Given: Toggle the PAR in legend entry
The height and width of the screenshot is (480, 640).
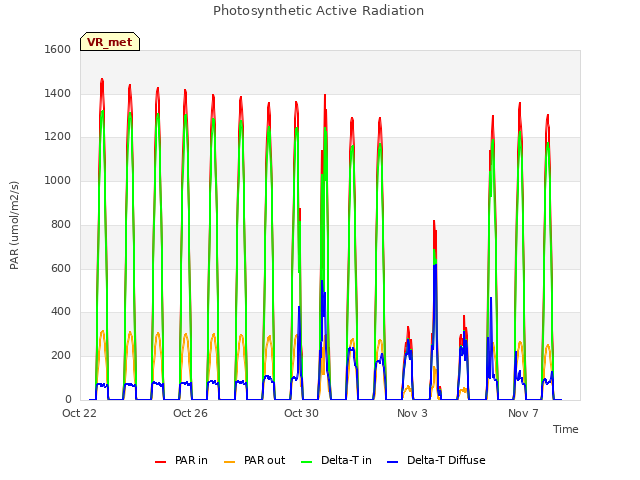Looking at the screenshot, I should (x=181, y=460).
